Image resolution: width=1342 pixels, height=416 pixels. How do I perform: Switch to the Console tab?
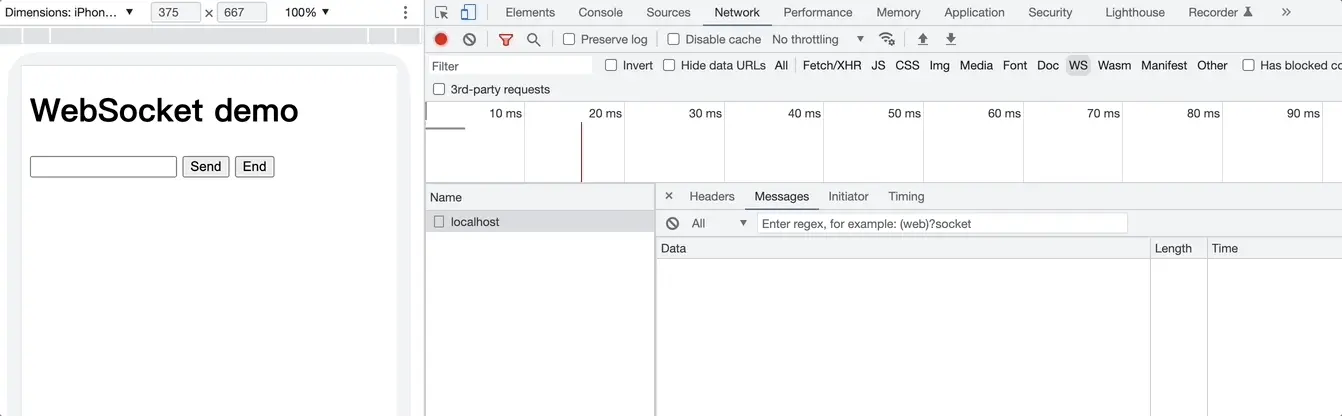coord(600,12)
